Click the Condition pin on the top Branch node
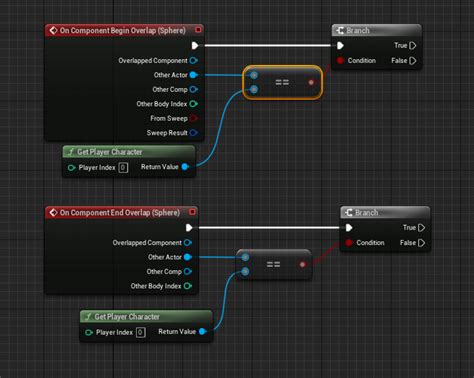The image size is (474, 378). click(340, 61)
